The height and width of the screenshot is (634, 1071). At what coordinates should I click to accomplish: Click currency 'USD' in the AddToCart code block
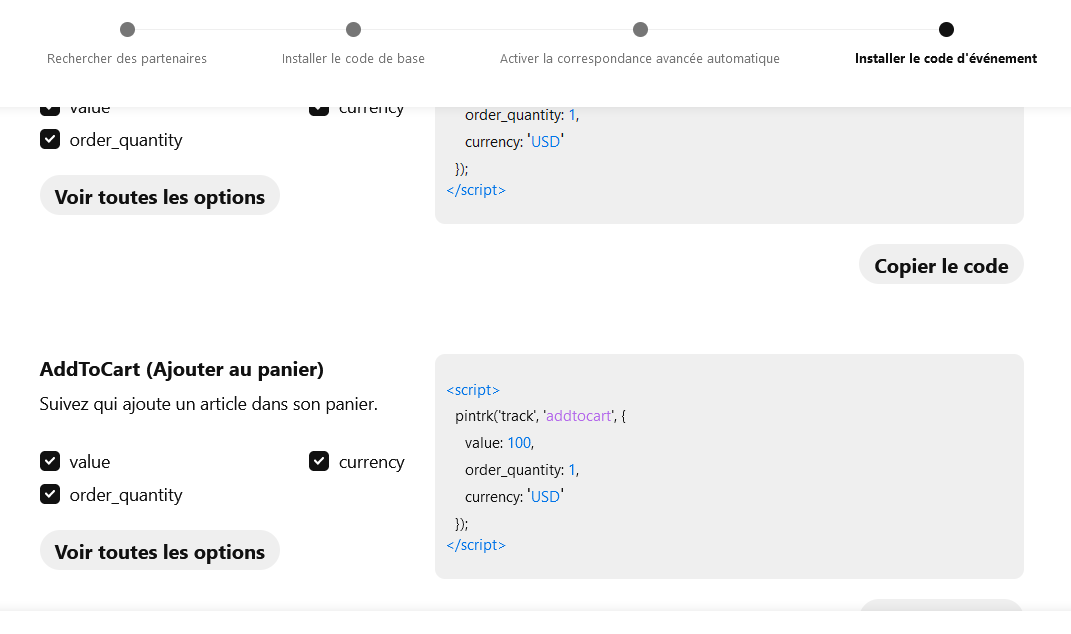coord(514,497)
